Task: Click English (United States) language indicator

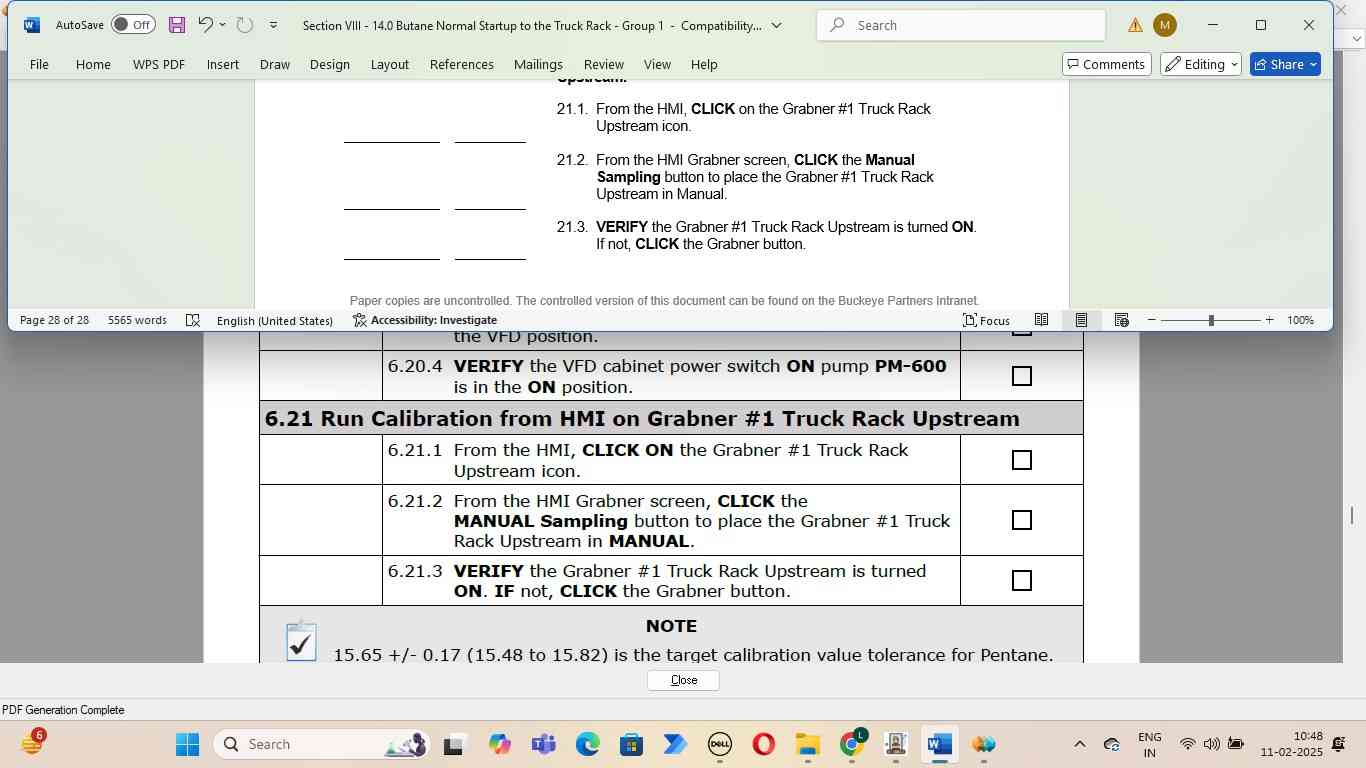Action: (x=275, y=320)
